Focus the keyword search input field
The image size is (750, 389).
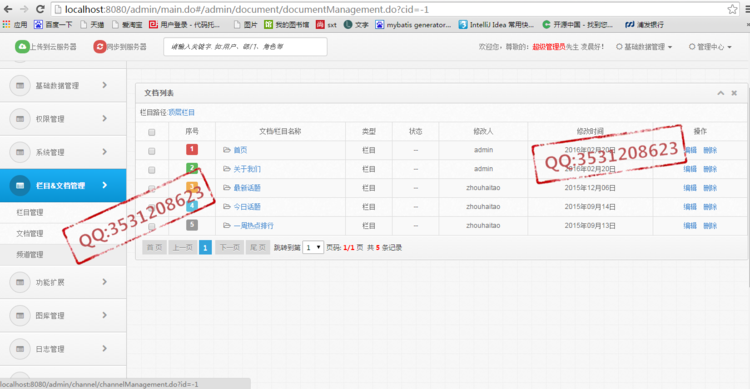245,47
